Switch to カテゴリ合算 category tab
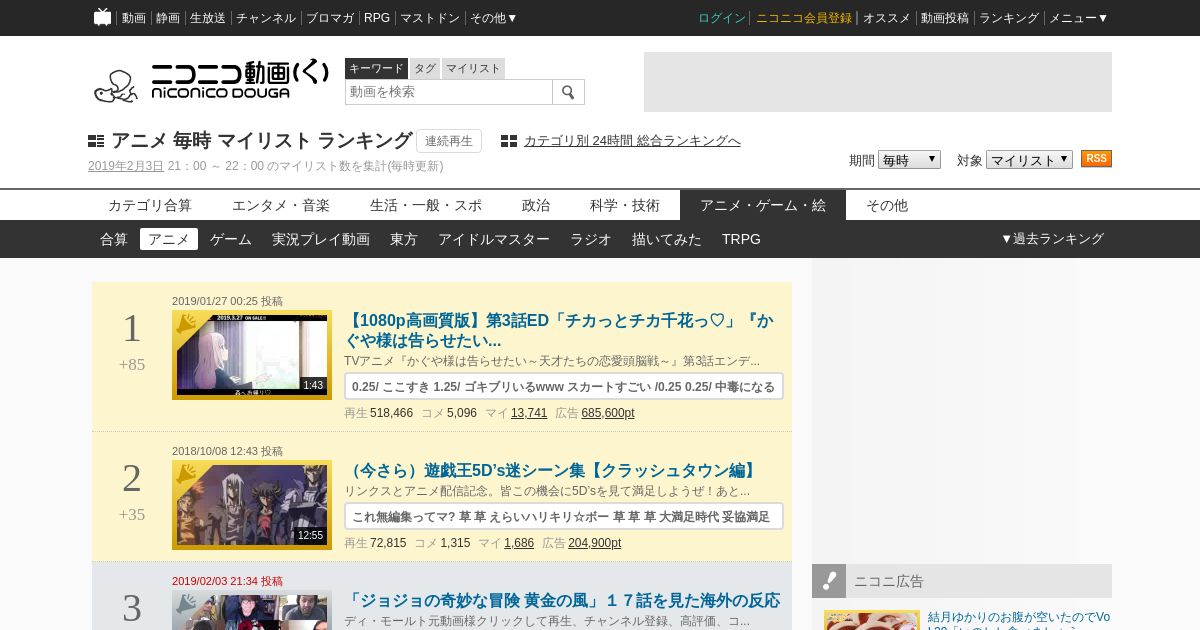Viewport: 1200px width, 630px height. (x=150, y=205)
